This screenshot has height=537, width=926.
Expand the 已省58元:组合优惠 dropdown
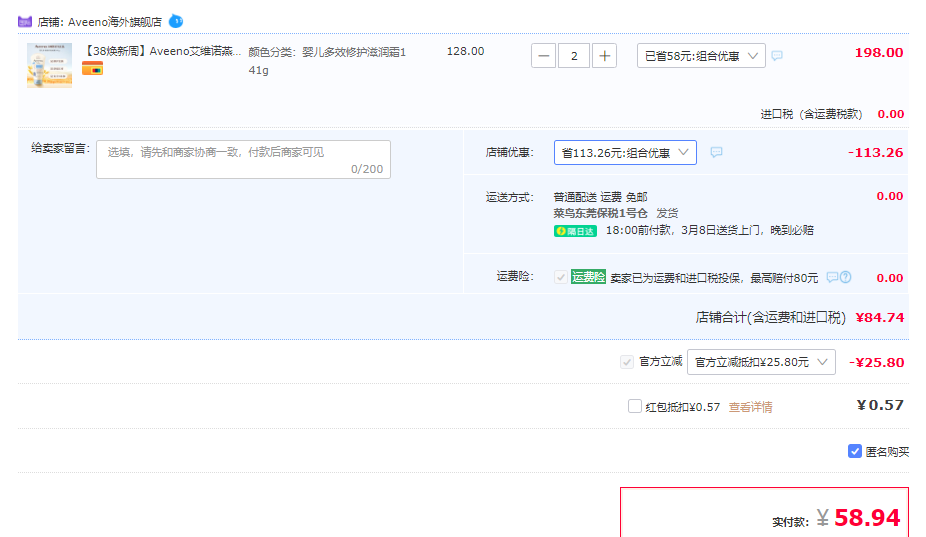(701, 56)
